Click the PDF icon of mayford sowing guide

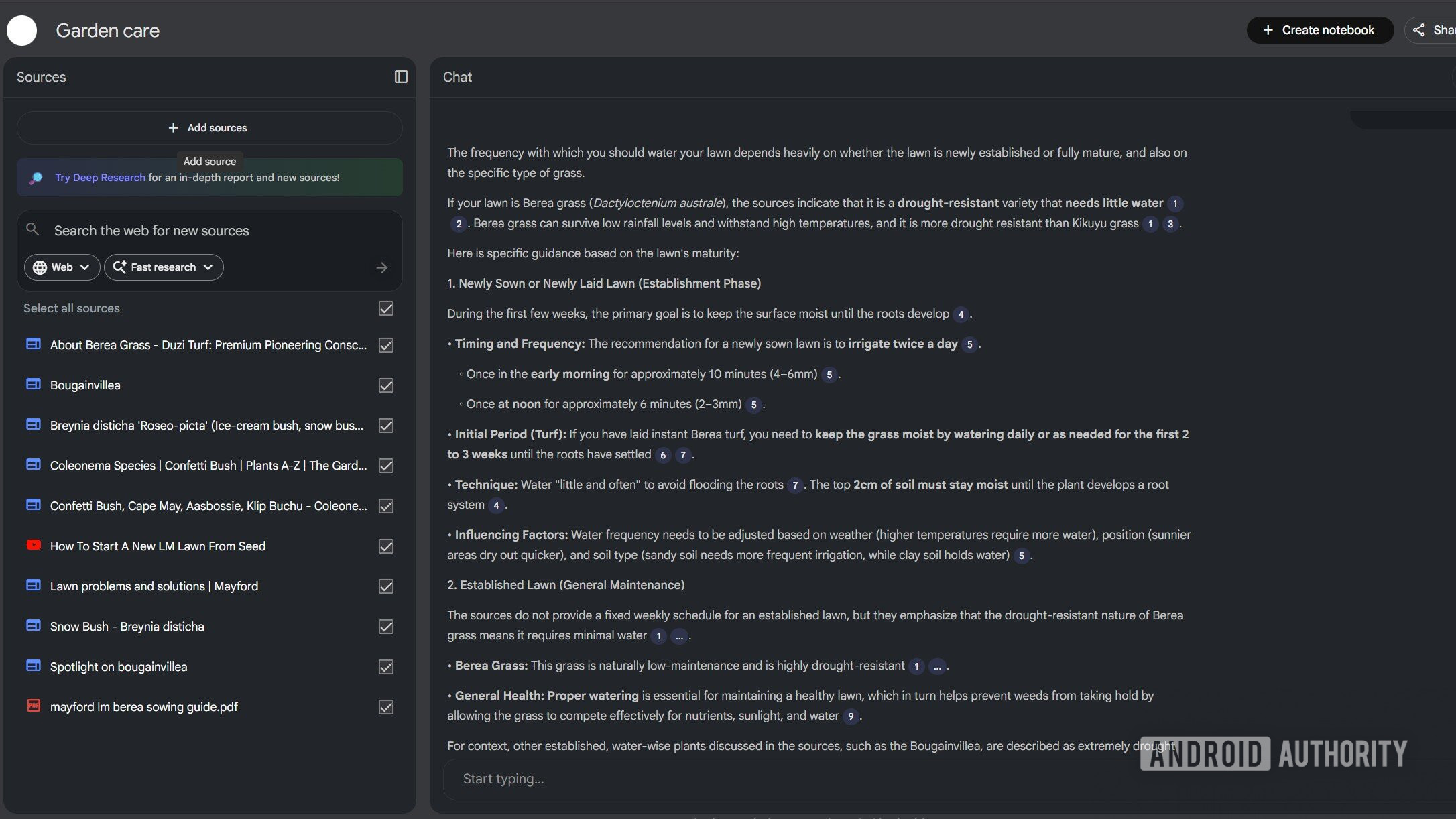pyautogui.click(x=33, y=706)
